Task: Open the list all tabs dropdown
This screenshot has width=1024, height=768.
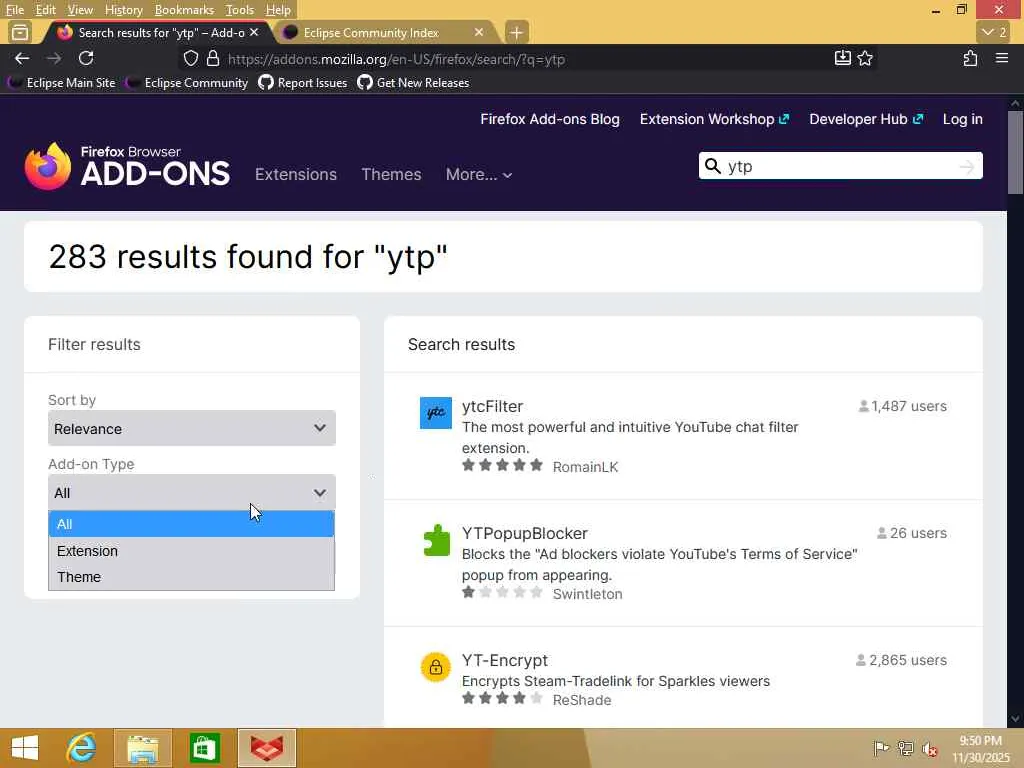Action: 995,32
